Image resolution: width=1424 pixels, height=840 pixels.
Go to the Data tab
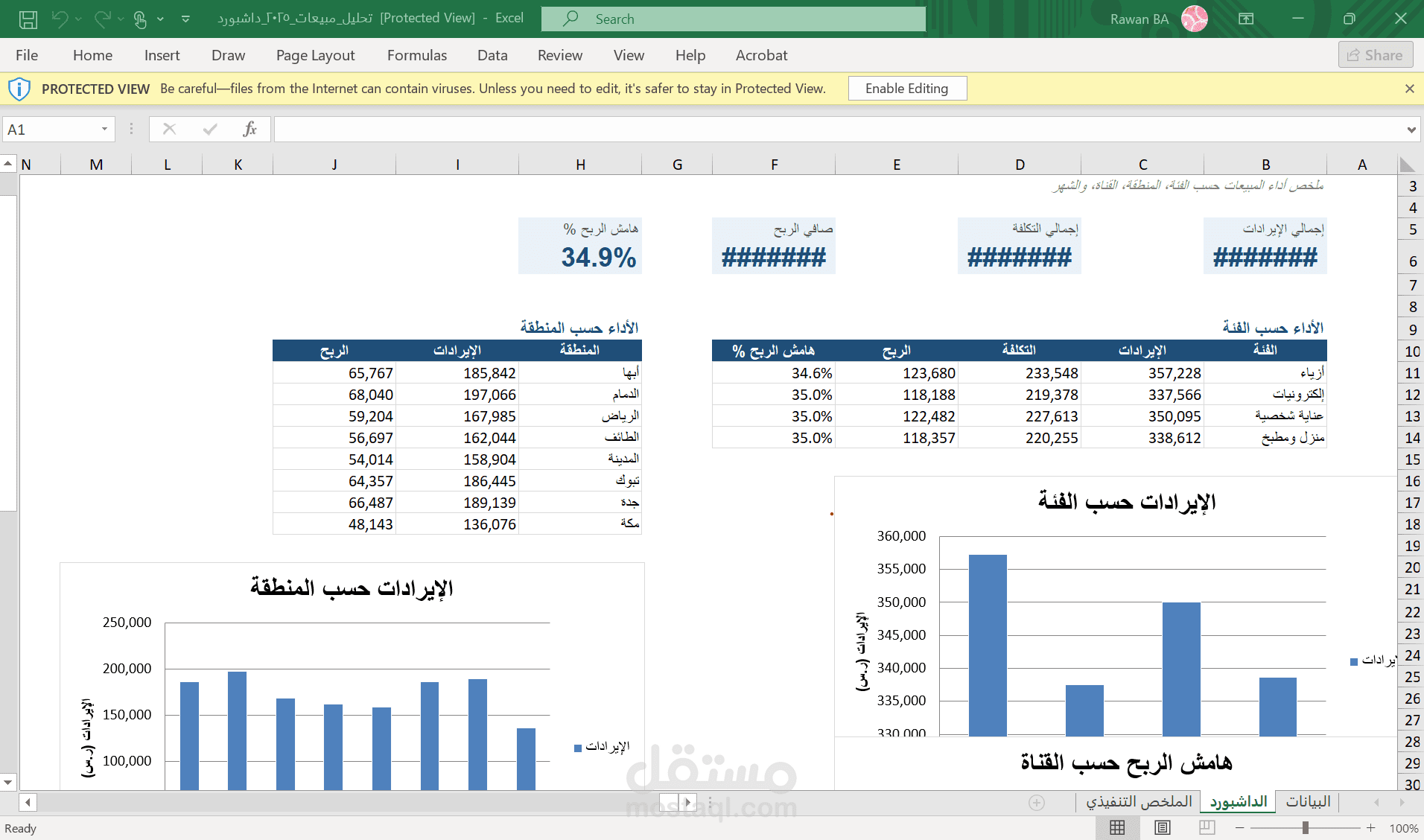492,55
